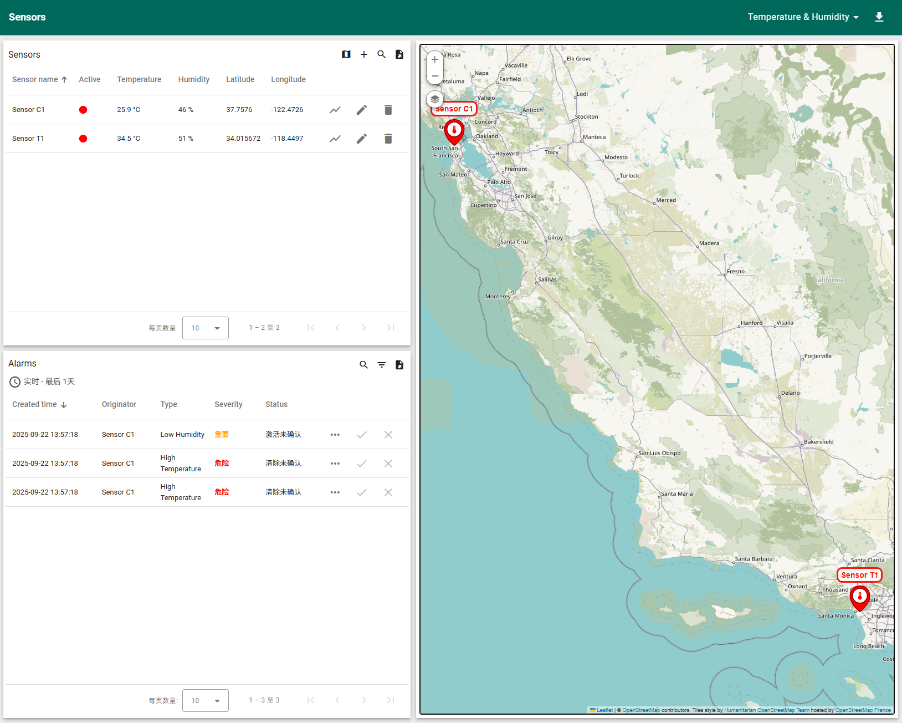Delete Sensor C1 using the trash icon
The image size is (902, 723).
pyautogui.click(x=388, y=110)
